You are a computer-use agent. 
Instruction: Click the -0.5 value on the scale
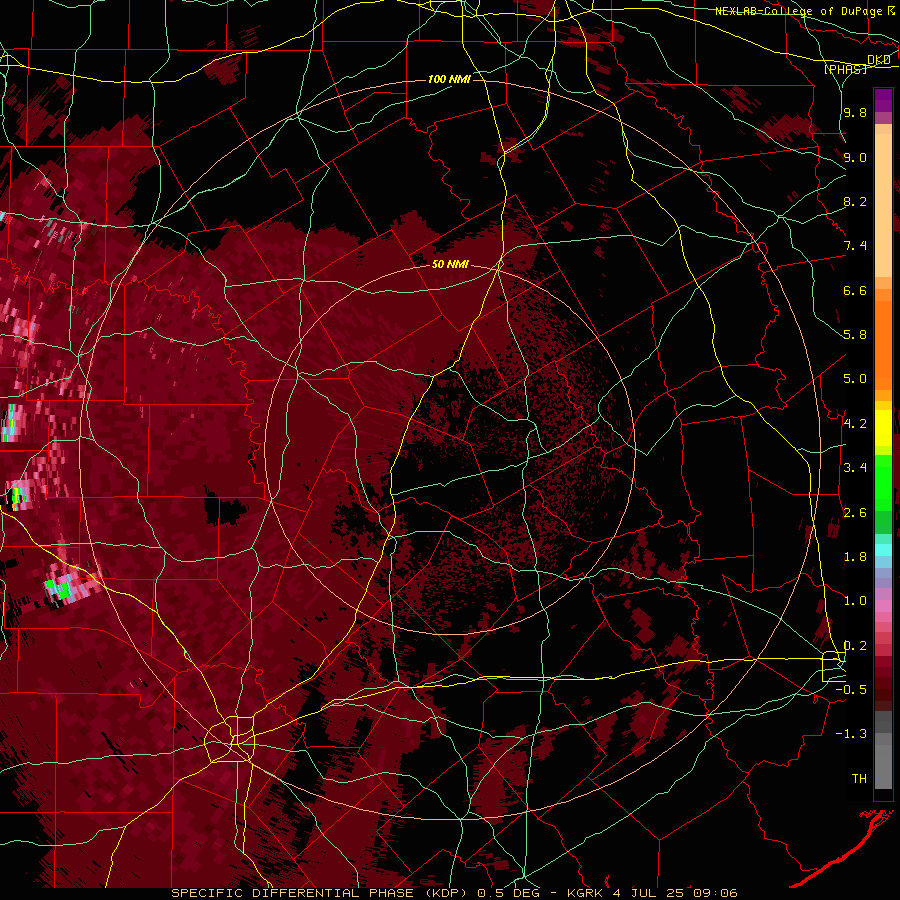[851, 690]
